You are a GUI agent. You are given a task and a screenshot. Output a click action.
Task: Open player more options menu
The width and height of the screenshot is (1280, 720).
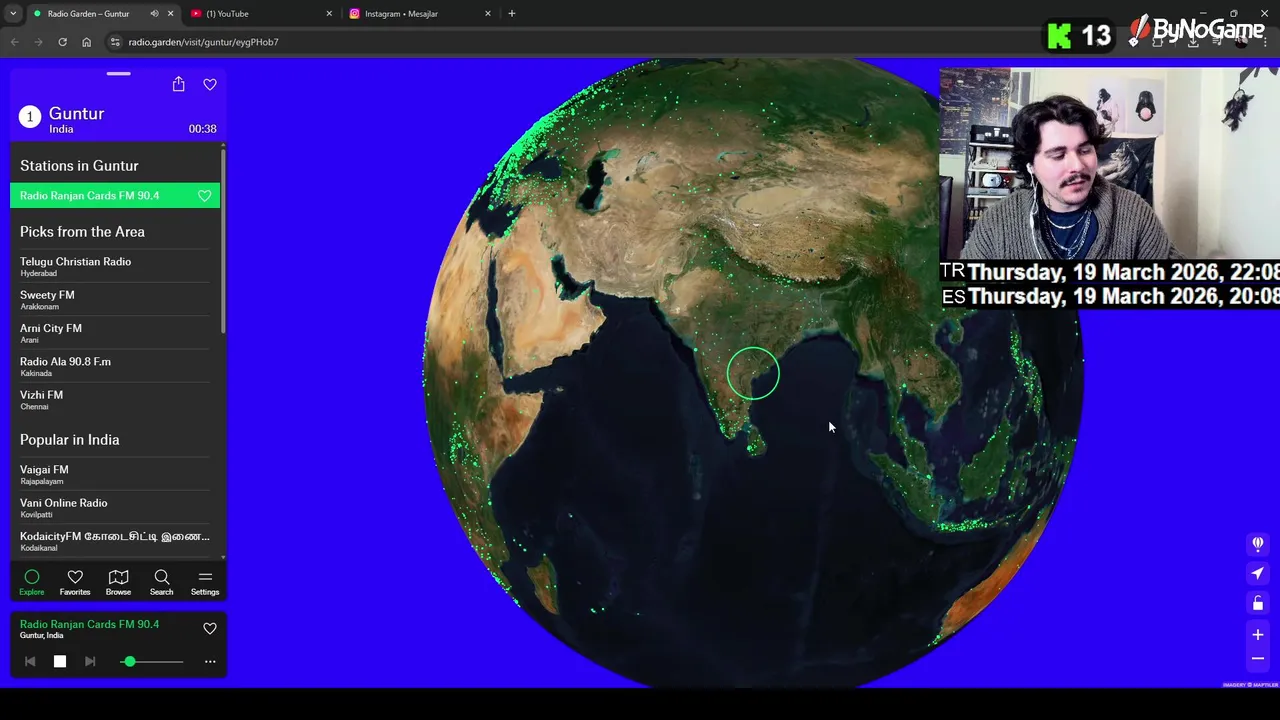(x=210, y=661)
